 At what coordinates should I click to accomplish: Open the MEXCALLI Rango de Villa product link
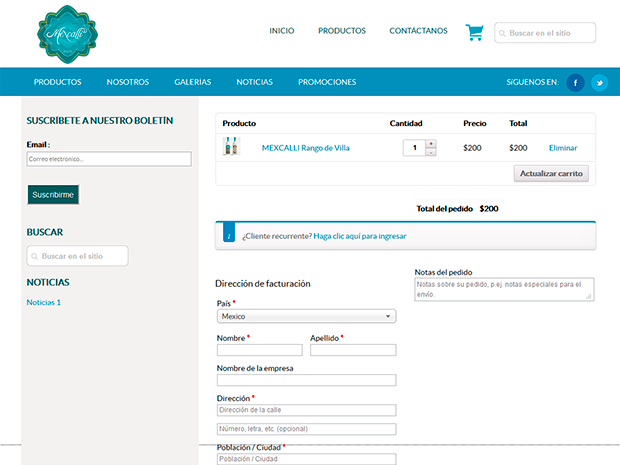point(306,148)
